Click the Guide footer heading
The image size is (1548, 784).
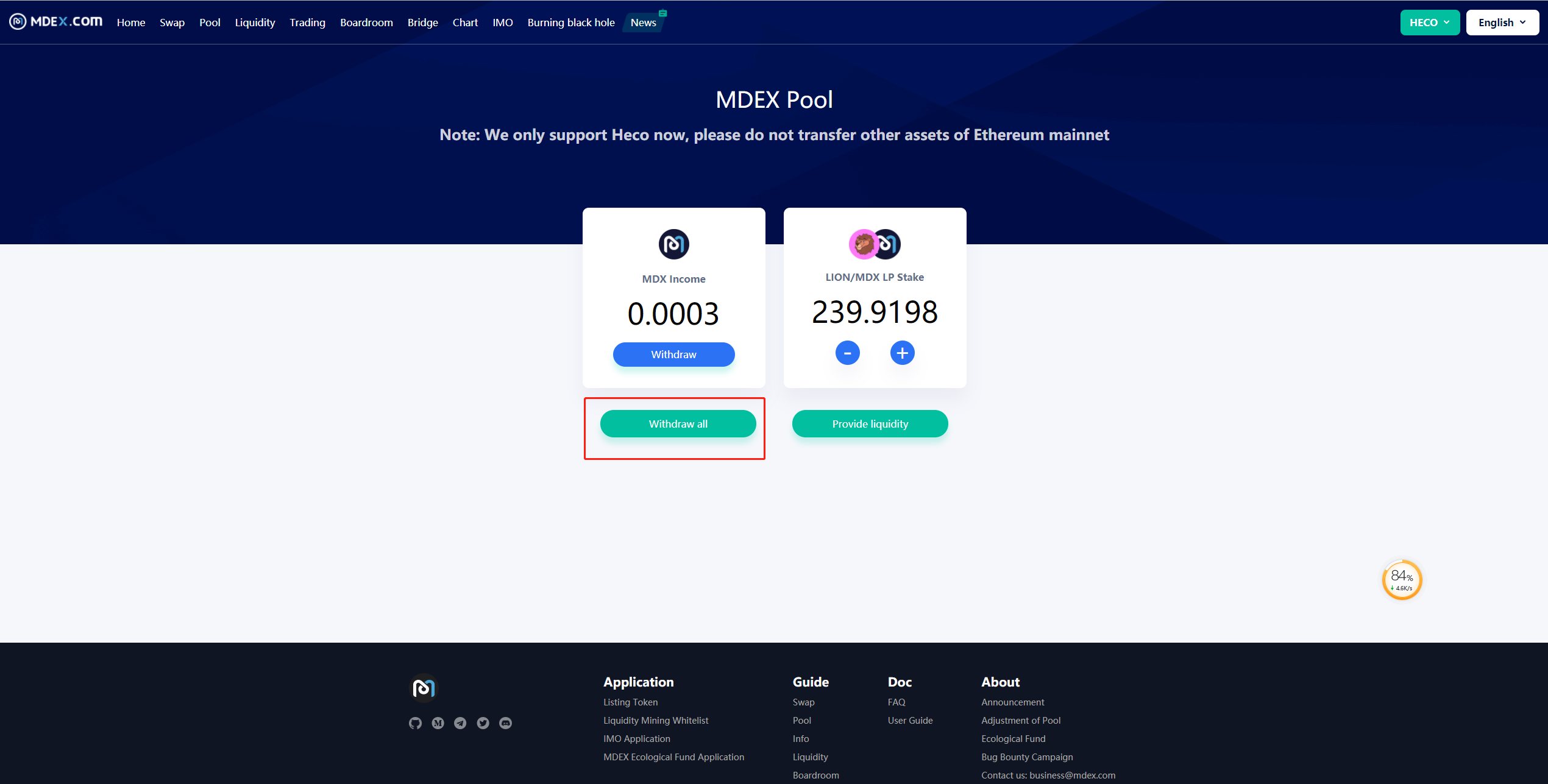811,682
